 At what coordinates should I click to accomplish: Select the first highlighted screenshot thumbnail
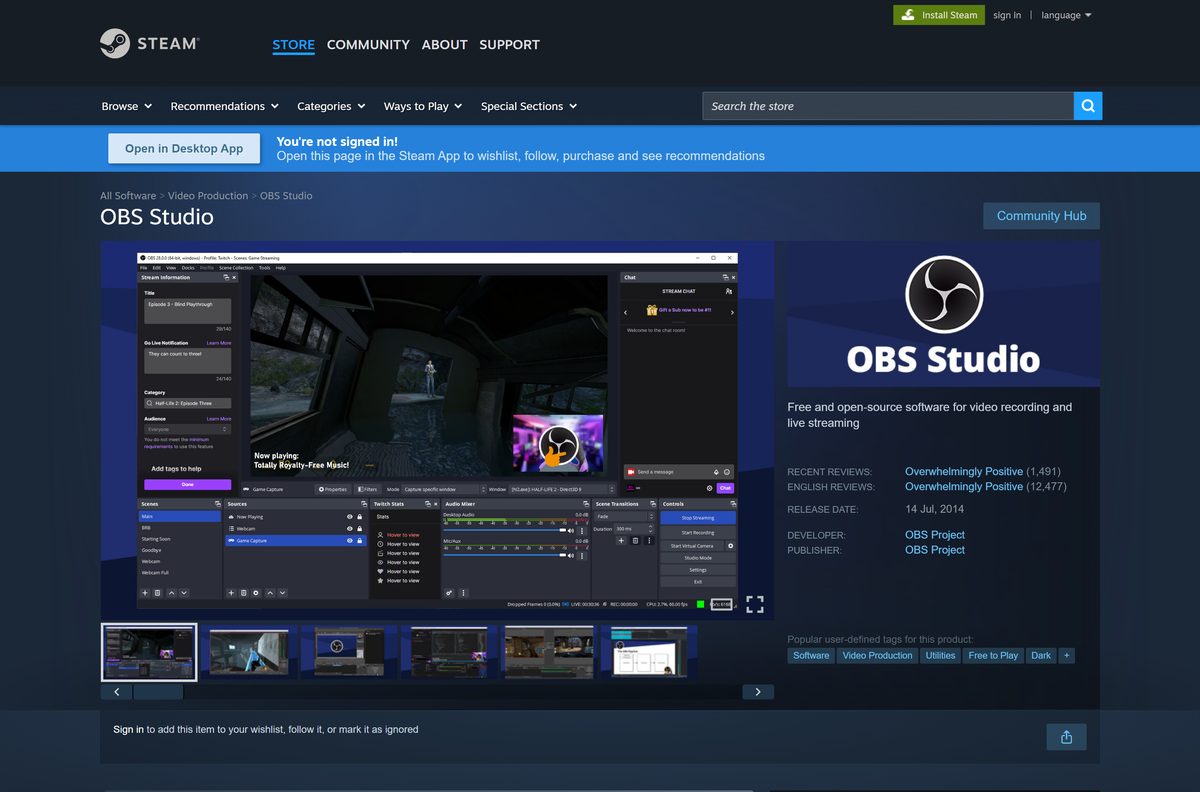pyautogui.click(x=149, y=652)
